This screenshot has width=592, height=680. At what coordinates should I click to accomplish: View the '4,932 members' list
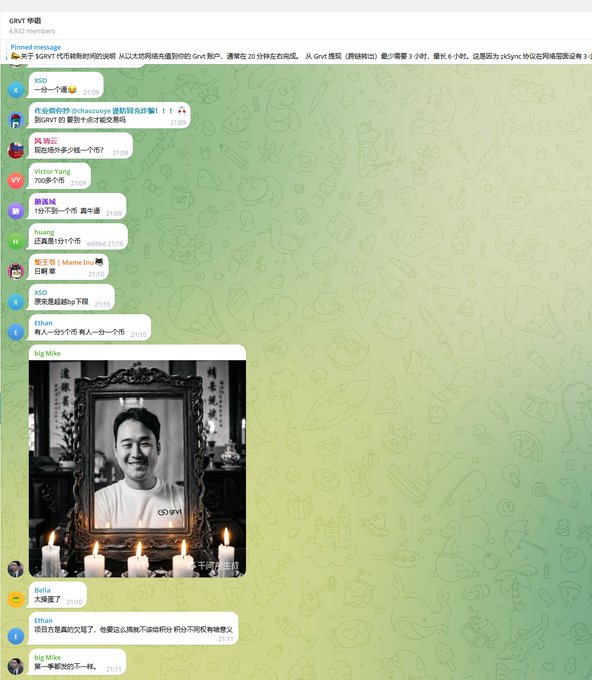point(32,31)
